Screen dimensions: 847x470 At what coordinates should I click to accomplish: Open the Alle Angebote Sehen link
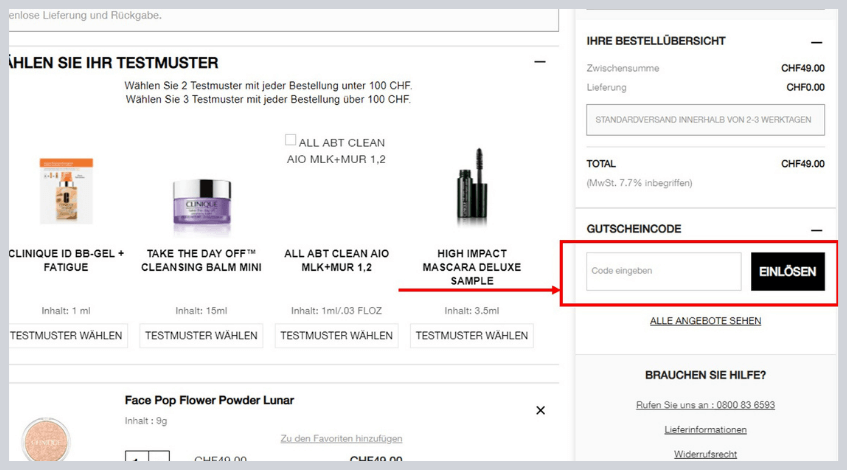[705, 321]
